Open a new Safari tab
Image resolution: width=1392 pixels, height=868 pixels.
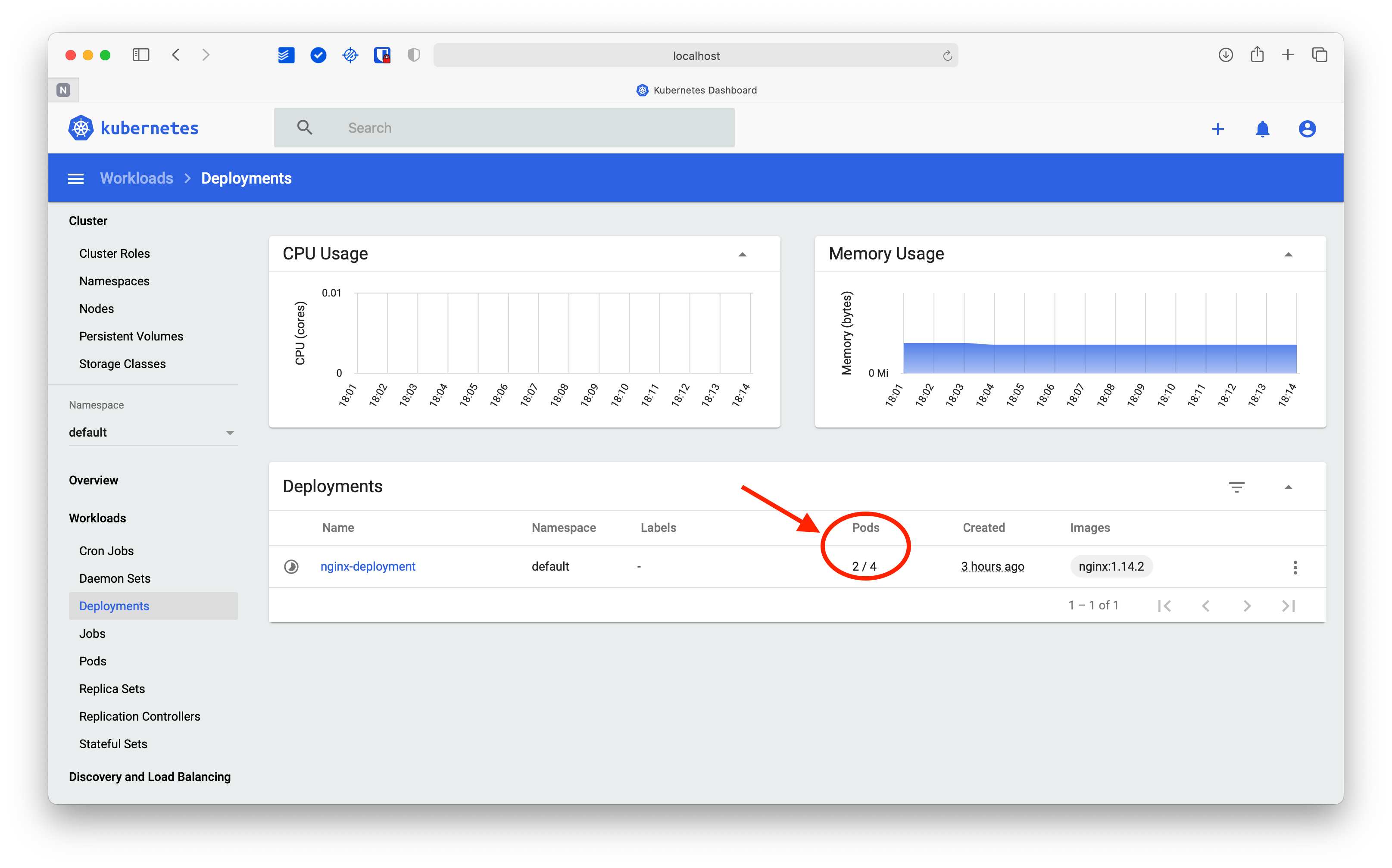coord(1288,55)
